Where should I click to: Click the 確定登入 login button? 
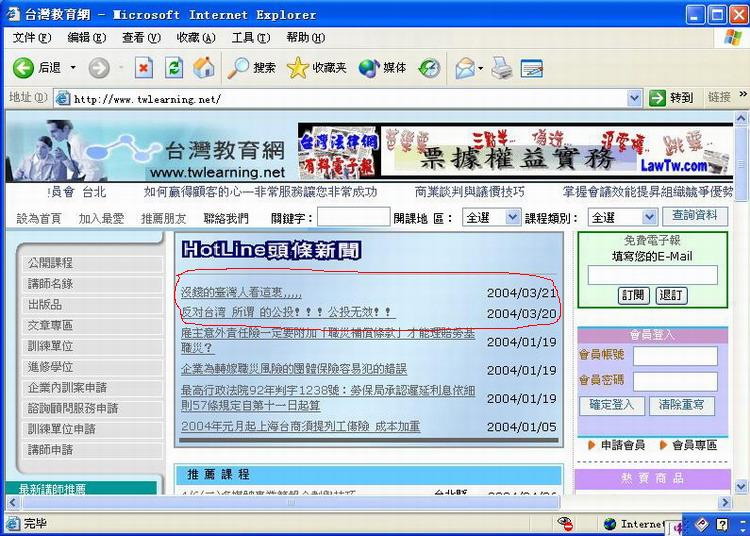tap(611, 405)
